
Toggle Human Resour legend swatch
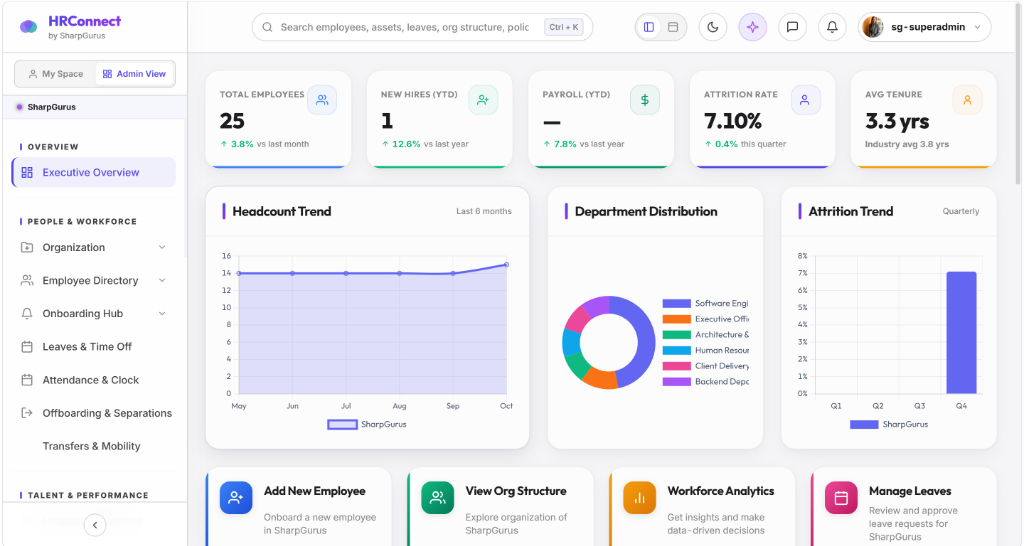click(x=676, y=351)
